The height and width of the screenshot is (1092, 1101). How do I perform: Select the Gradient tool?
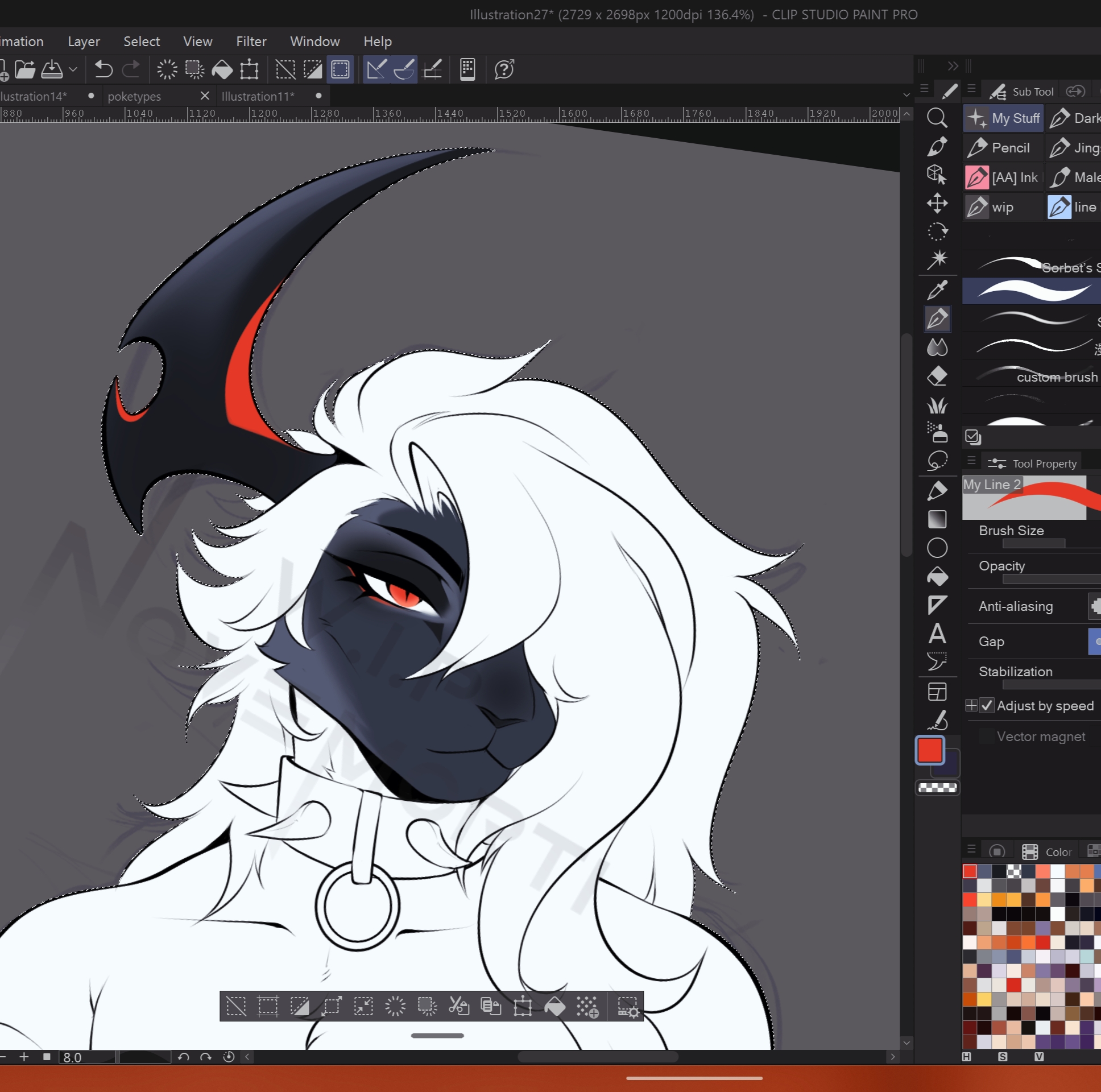937,519
